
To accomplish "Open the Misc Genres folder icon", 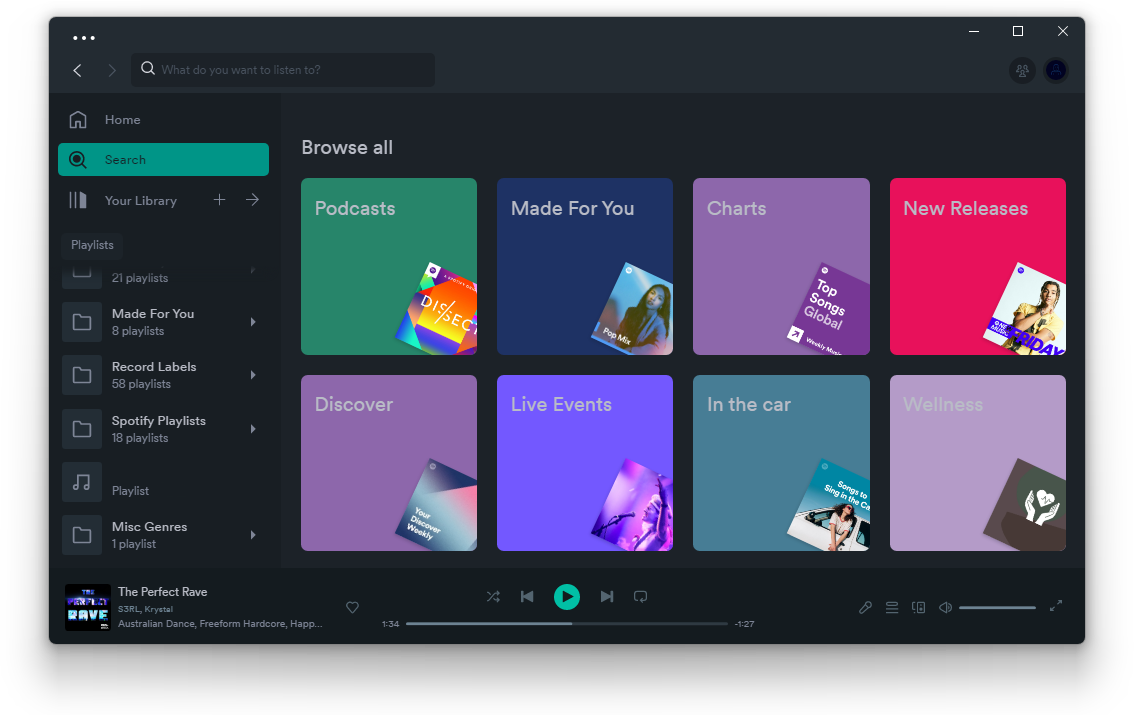I will pyautogui.click(x=82, y=535).
